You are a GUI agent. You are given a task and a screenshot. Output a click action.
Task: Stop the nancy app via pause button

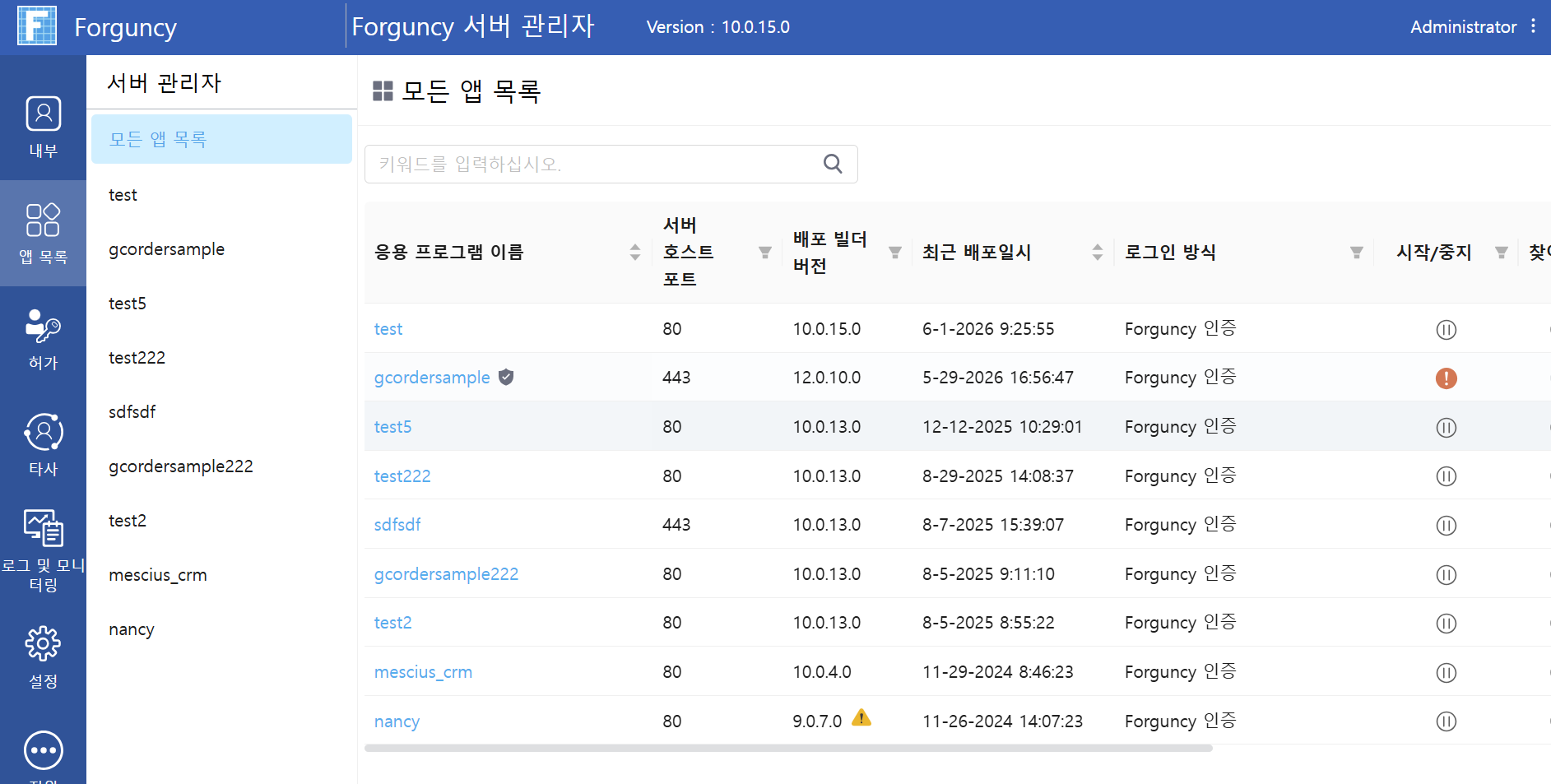click(x=1446, y=721)
